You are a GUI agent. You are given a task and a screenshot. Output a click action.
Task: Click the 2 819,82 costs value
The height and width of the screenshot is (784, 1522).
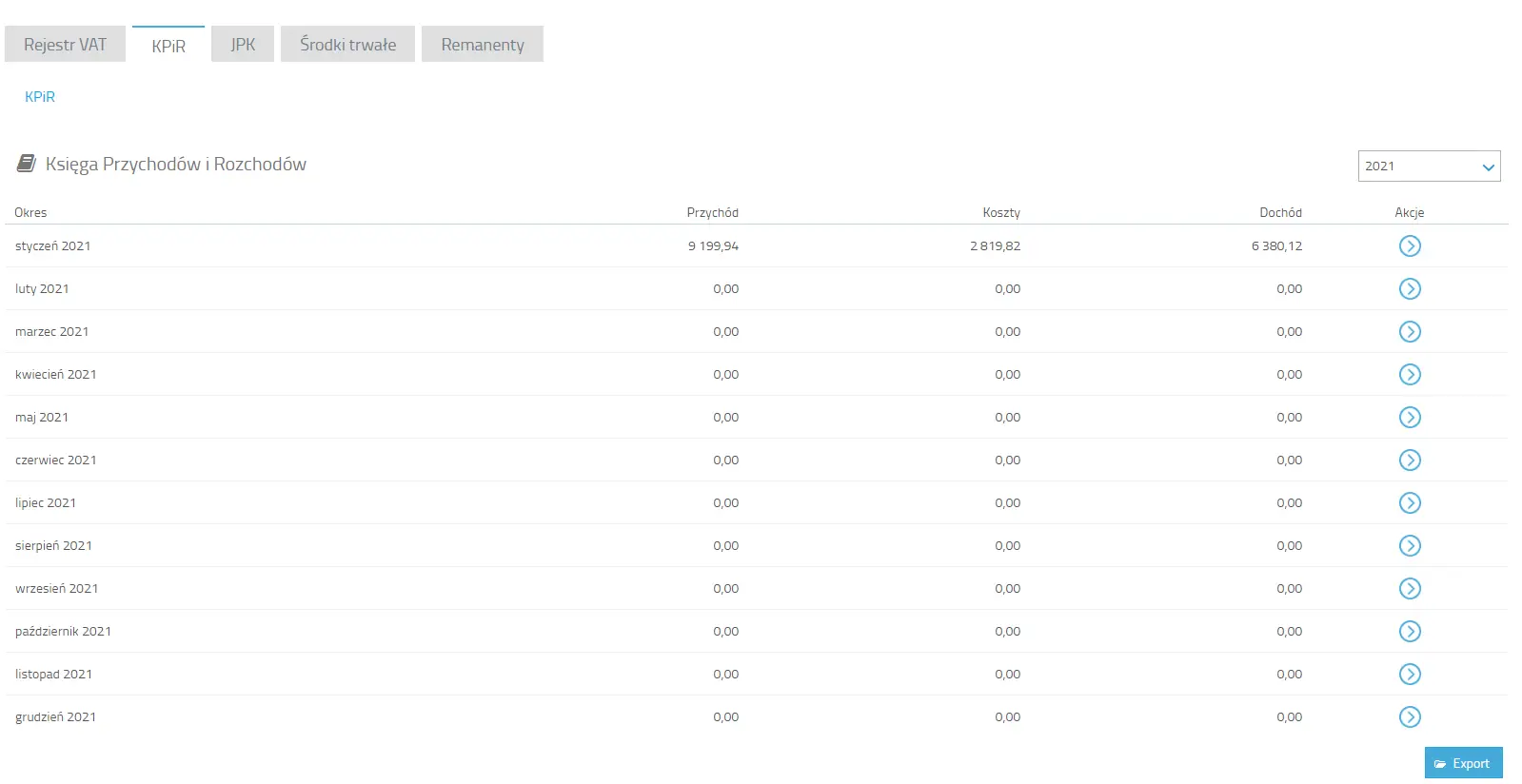[x=996, y=246]
